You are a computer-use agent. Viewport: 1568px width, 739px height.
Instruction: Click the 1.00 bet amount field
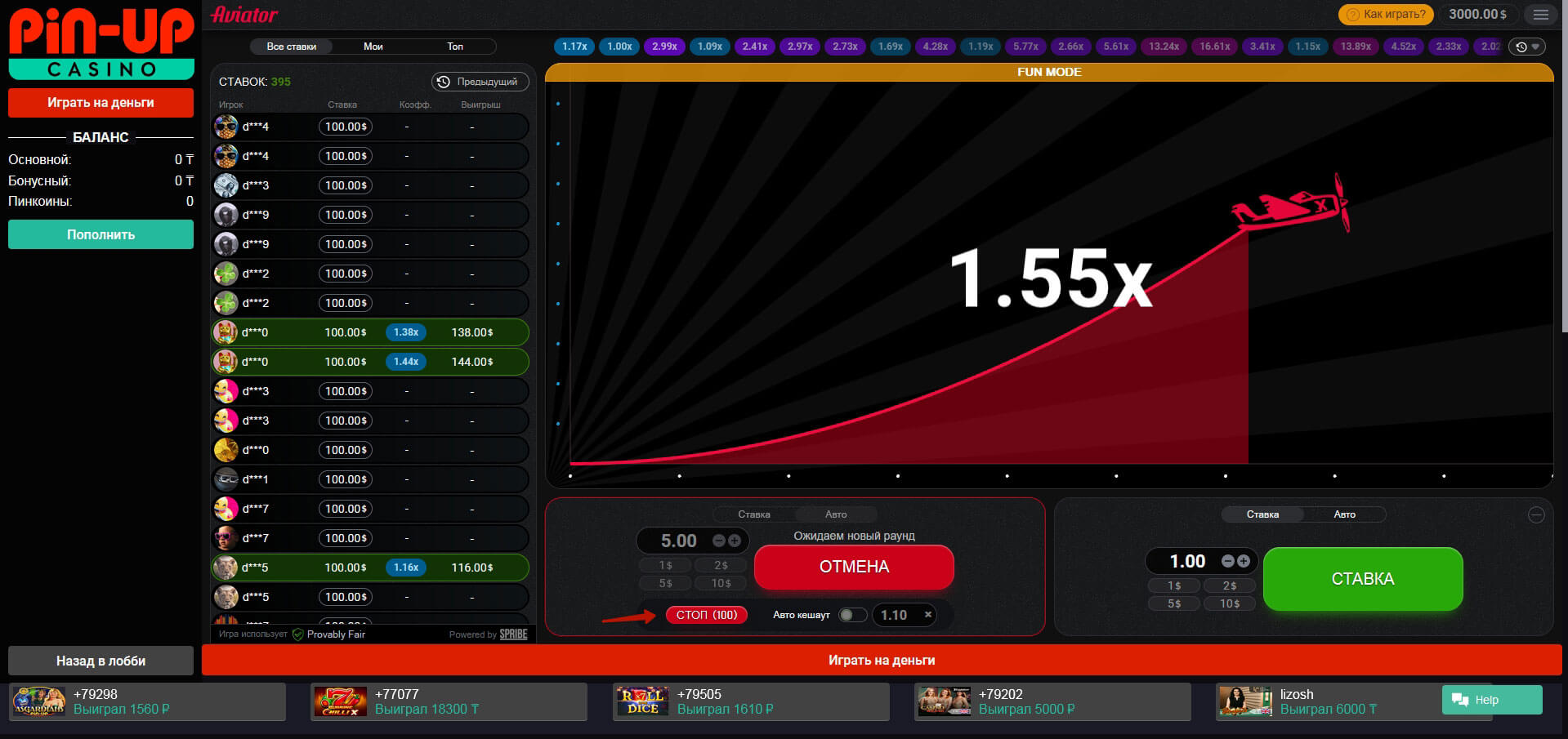(x=1187, y=561)
